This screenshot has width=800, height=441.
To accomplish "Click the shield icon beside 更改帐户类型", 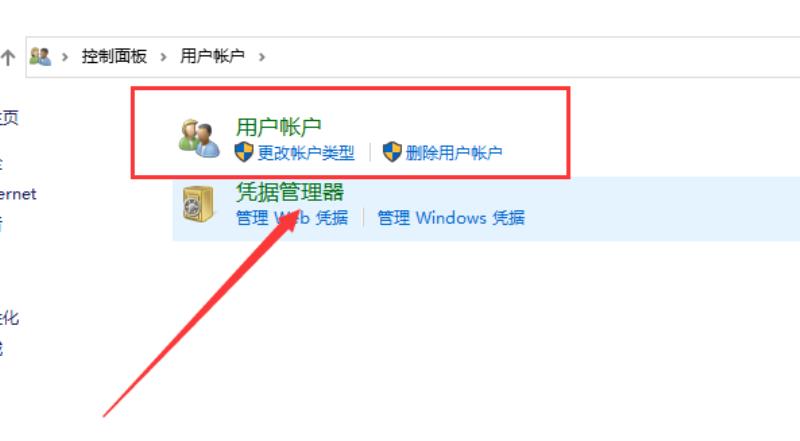I will point(244,152).
